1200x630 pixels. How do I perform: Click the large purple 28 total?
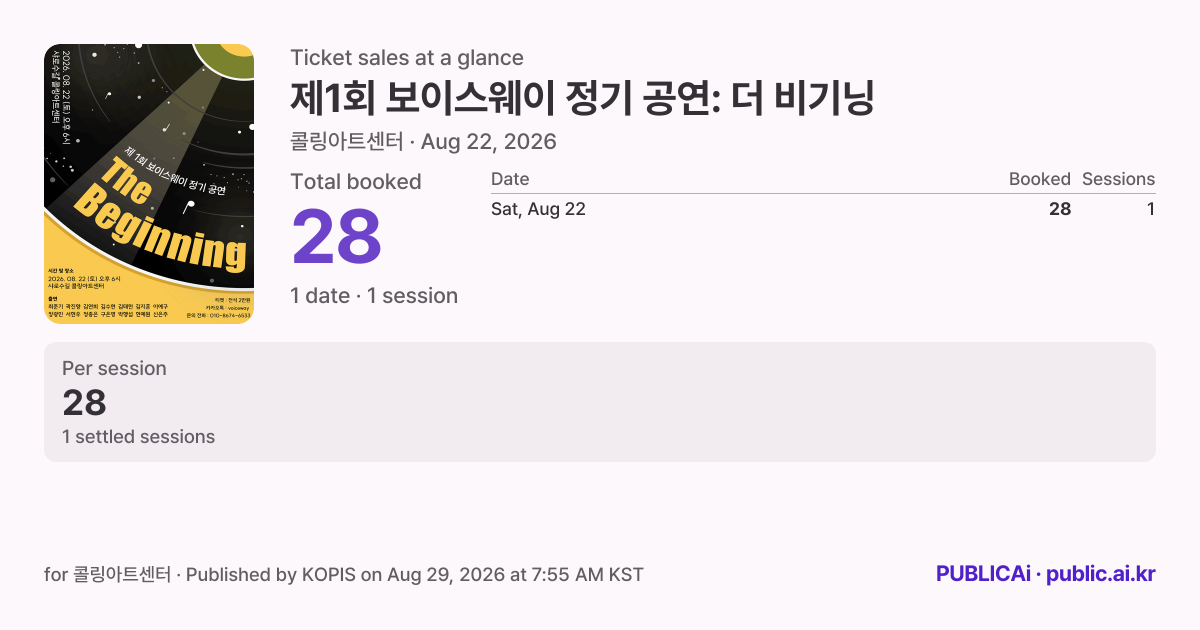coord(337,237)
